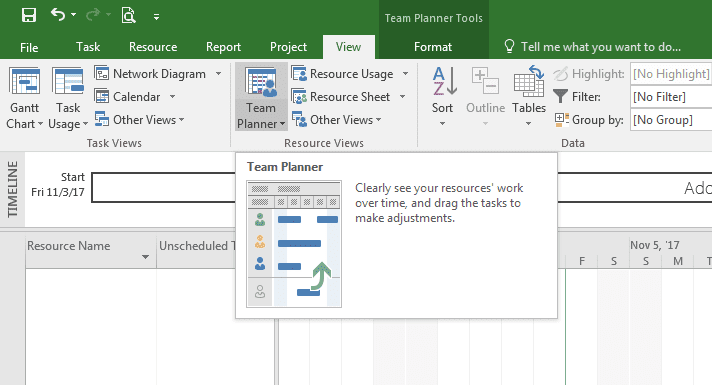Viewport: 712px width, 385px height.
Task: Click the Tell me what you want to do box
Action: click(601, 47)
